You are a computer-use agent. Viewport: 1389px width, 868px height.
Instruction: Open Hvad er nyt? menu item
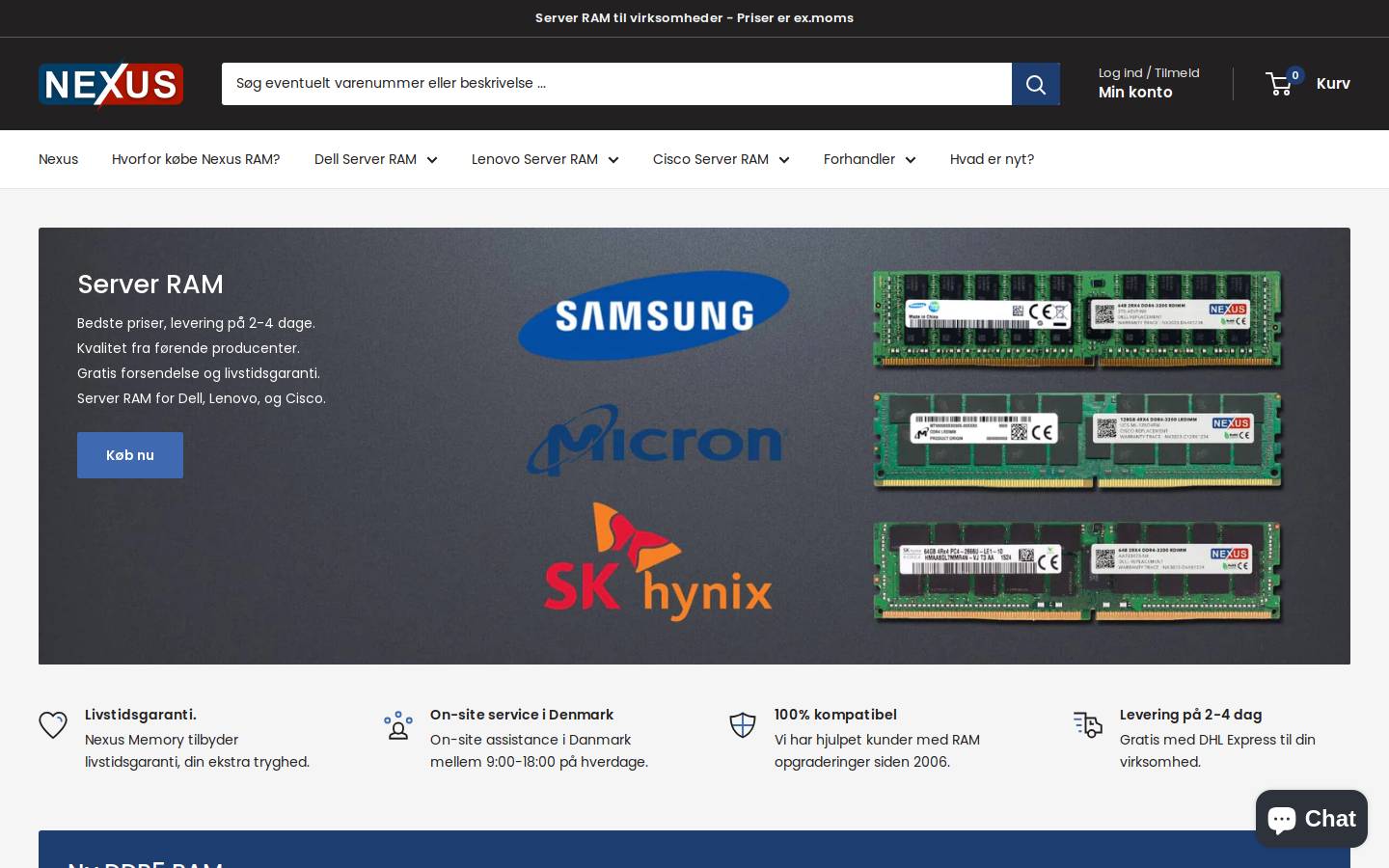click(x=992, y=159)
